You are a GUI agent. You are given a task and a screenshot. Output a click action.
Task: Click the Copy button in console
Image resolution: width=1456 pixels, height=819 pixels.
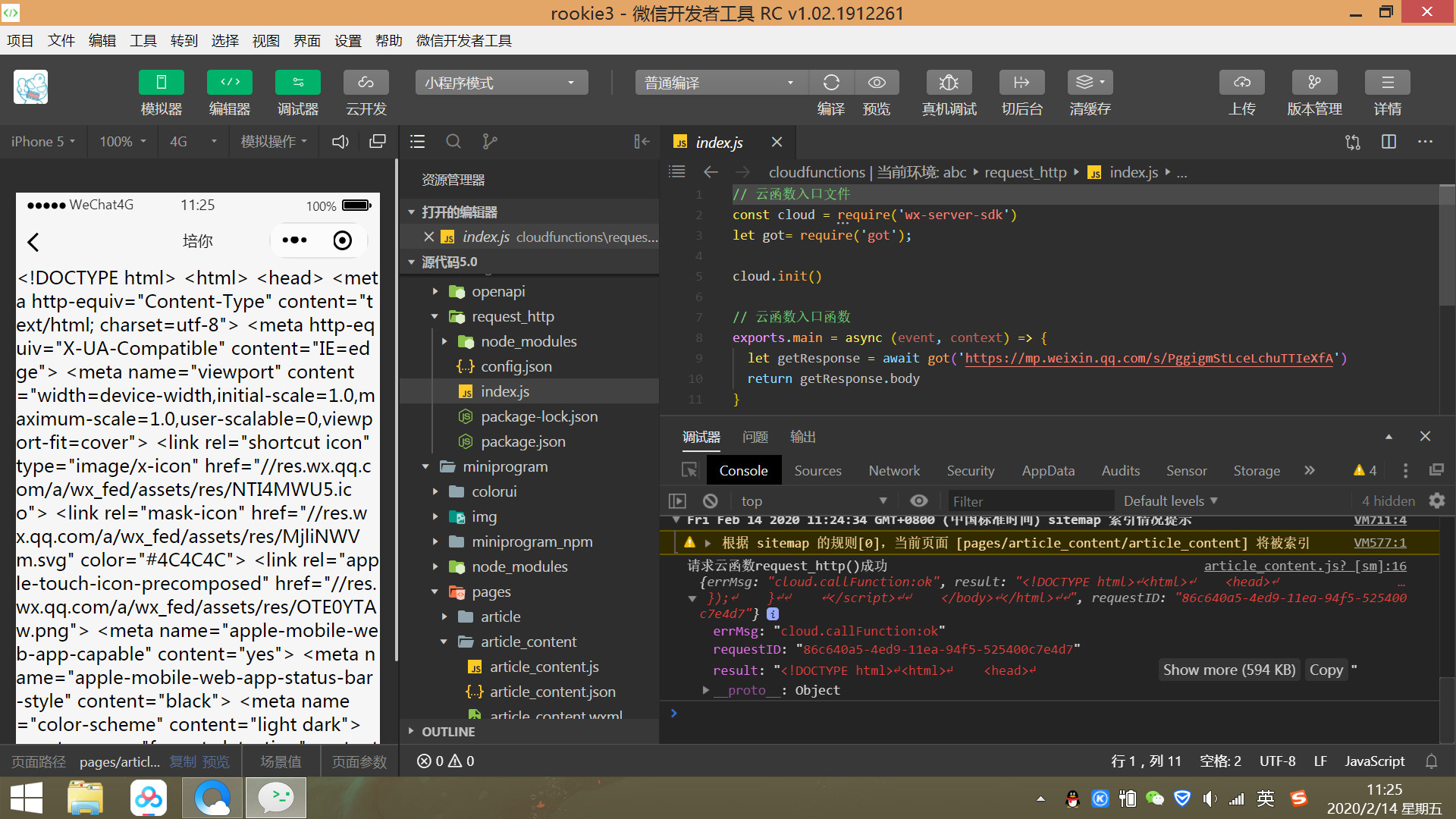point(1326,670)
